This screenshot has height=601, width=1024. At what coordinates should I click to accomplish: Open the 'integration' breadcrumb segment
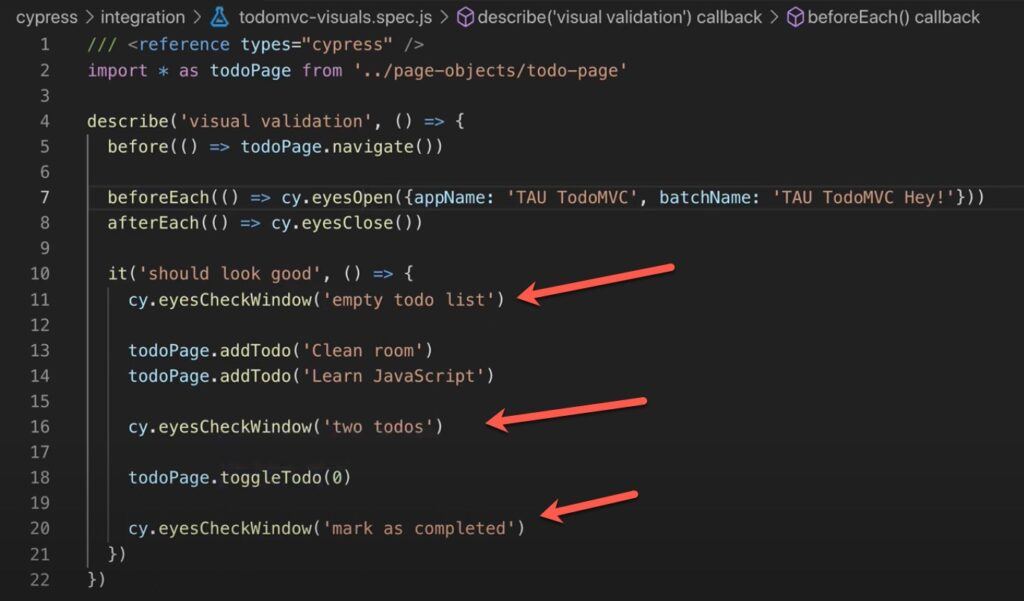tap(142, 17)
